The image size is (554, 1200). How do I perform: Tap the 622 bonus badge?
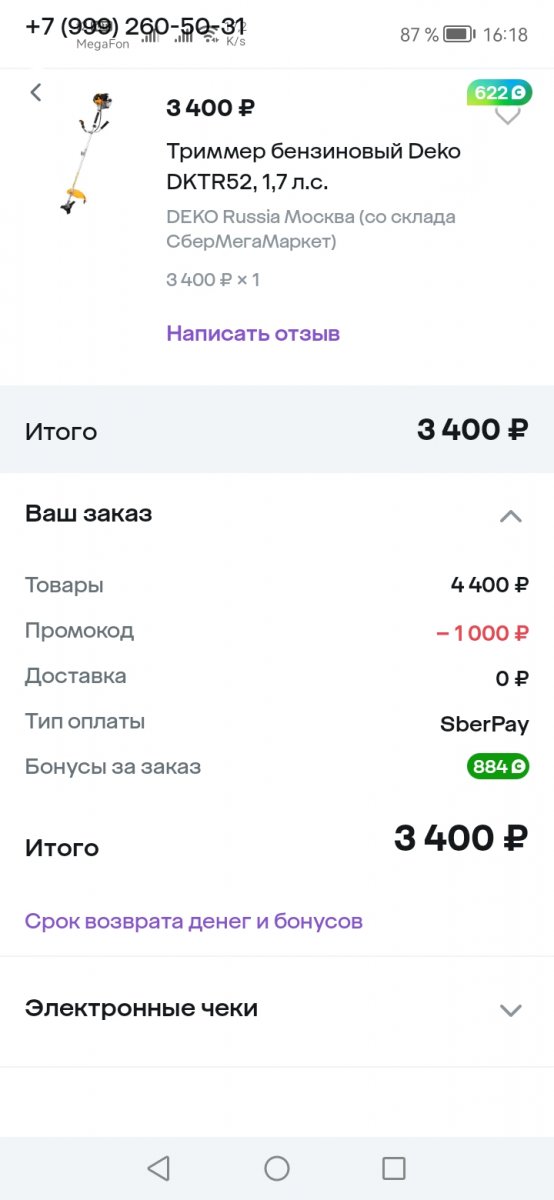(499, 93)
